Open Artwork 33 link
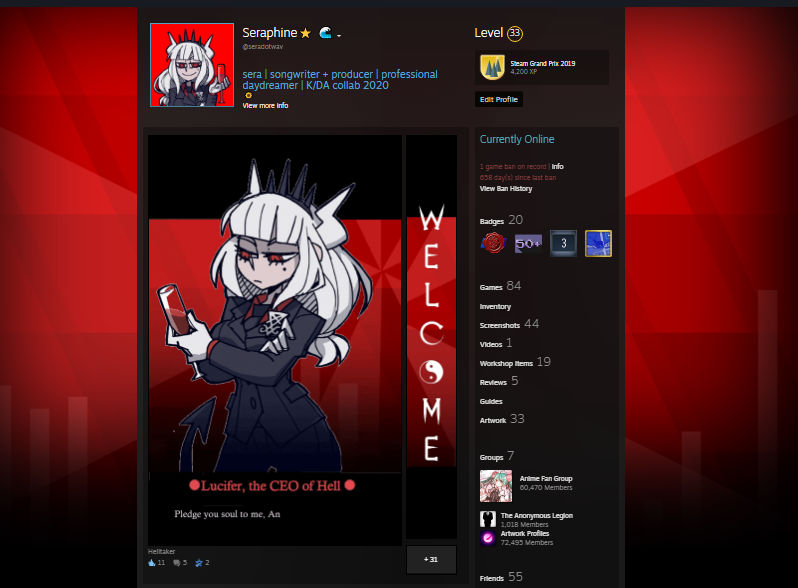Image resolution: width=798 pixels, height=588 pixels. click(x=502, y=419)
